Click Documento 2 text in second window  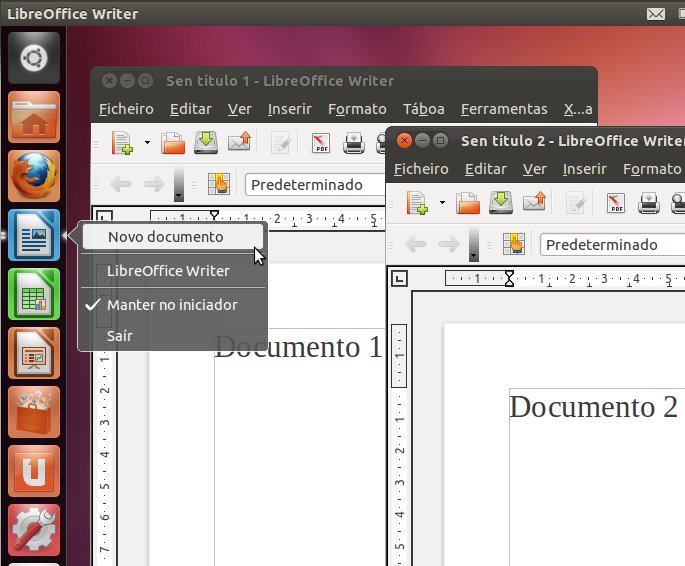[593, 407]
